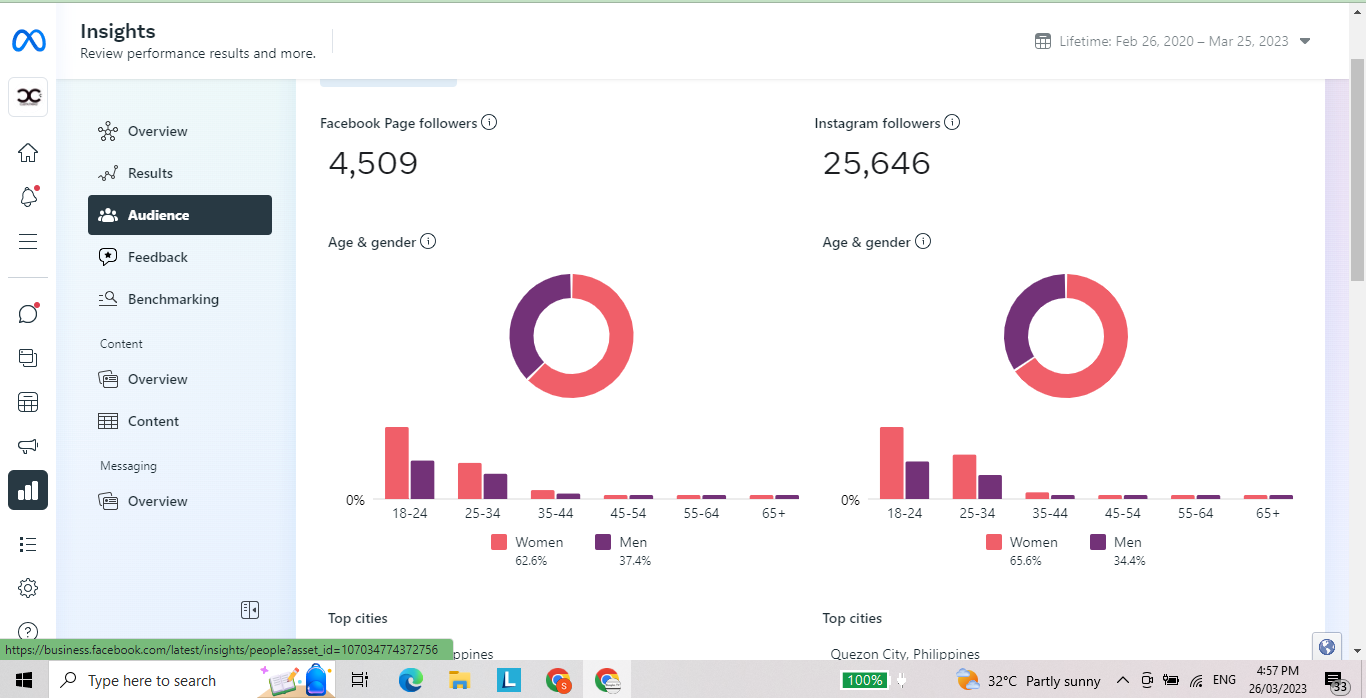1366x698 pixels.
Task: Click the 18-24 women bar in Facebook chart
Action: pyautogui.click(x=397, y=463)
